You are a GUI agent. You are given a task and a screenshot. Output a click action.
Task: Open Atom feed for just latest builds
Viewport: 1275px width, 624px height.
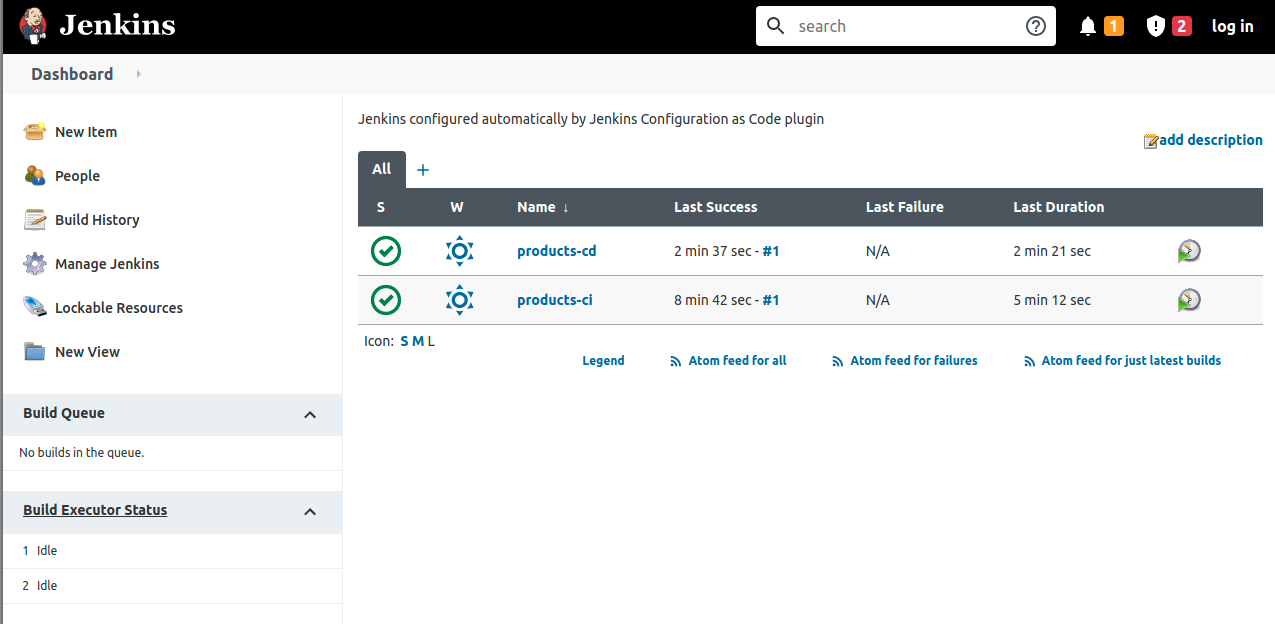tap(1131, 361)
